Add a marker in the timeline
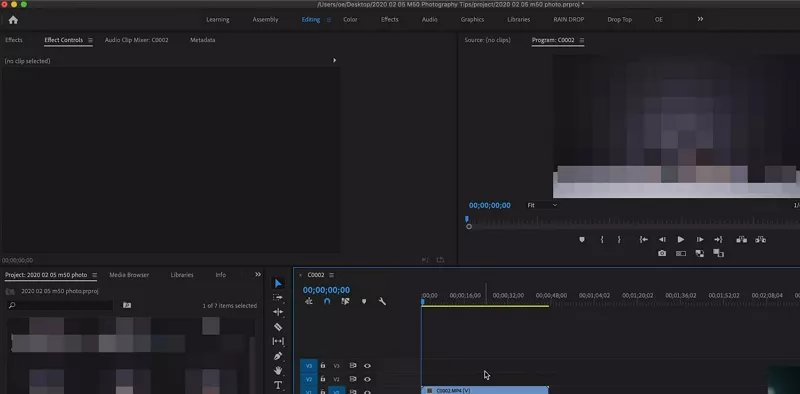 (364, 301)
